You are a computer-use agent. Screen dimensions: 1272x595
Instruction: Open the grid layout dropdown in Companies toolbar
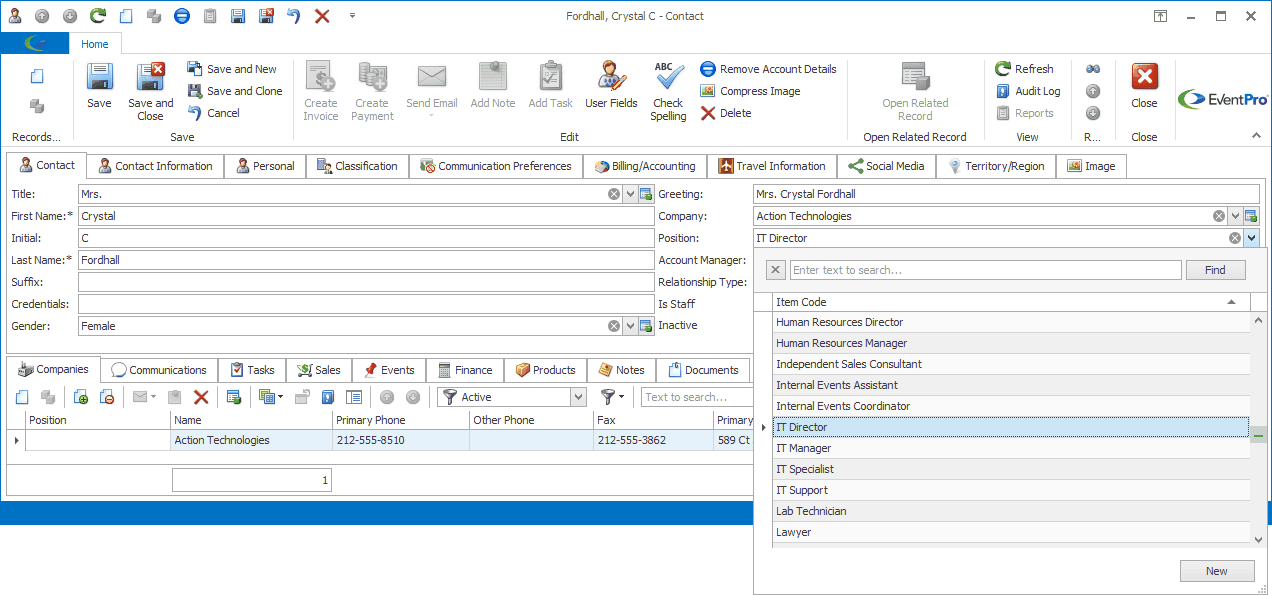click(270, 397)
